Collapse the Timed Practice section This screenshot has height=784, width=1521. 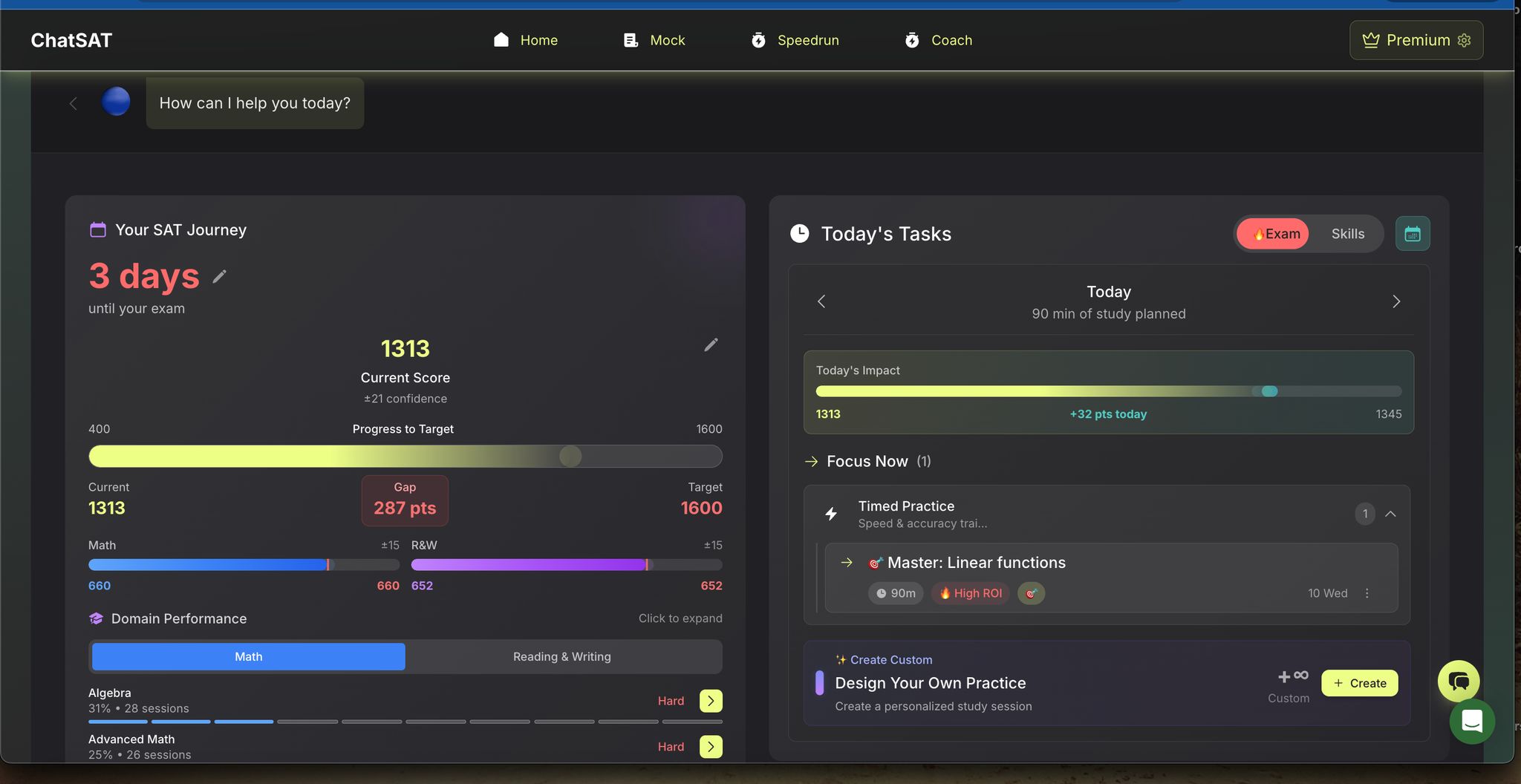coord(1390,514)
